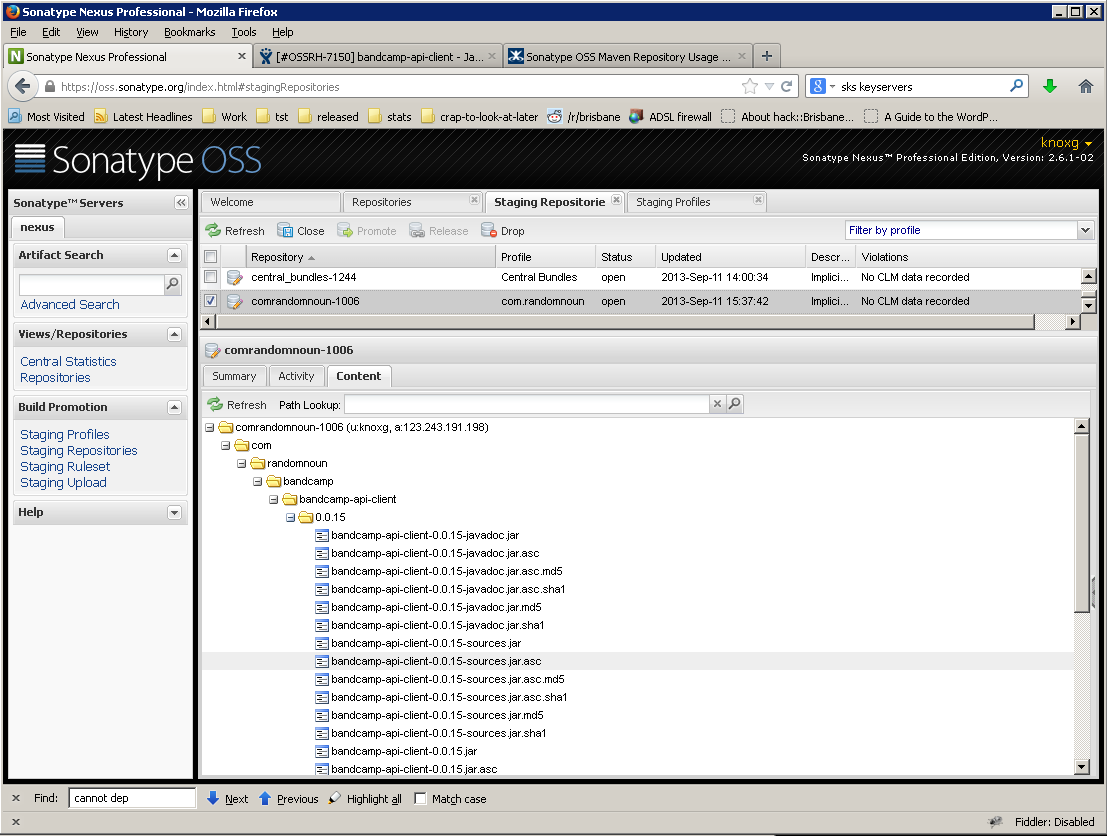Screen dimensions: 1107x836
Task: Open the Filter by profile dropdown
Action: [1086, 230]
